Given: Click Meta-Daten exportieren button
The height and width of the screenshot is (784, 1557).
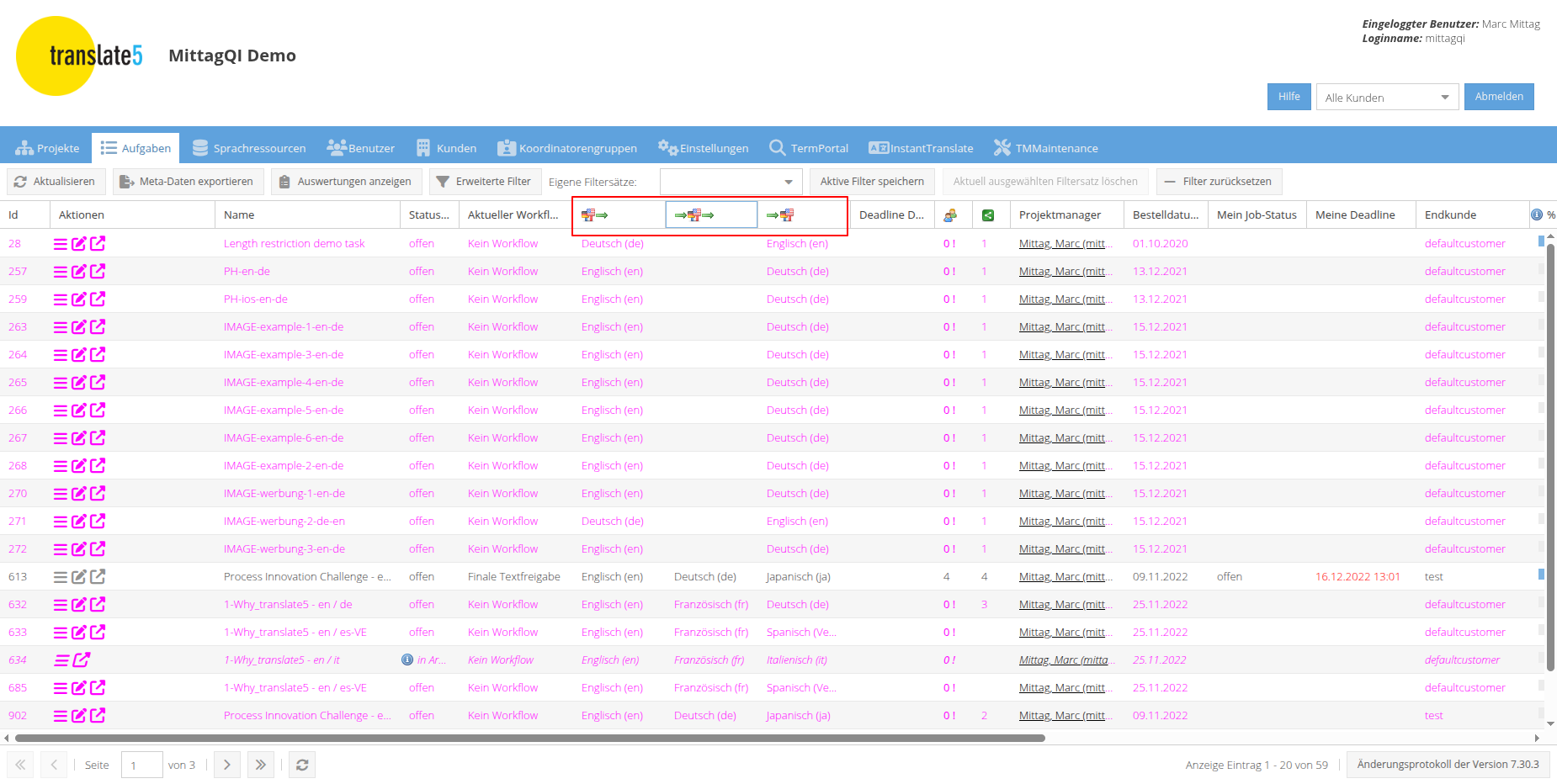Looking at the screenshot, I should point(188,182).
